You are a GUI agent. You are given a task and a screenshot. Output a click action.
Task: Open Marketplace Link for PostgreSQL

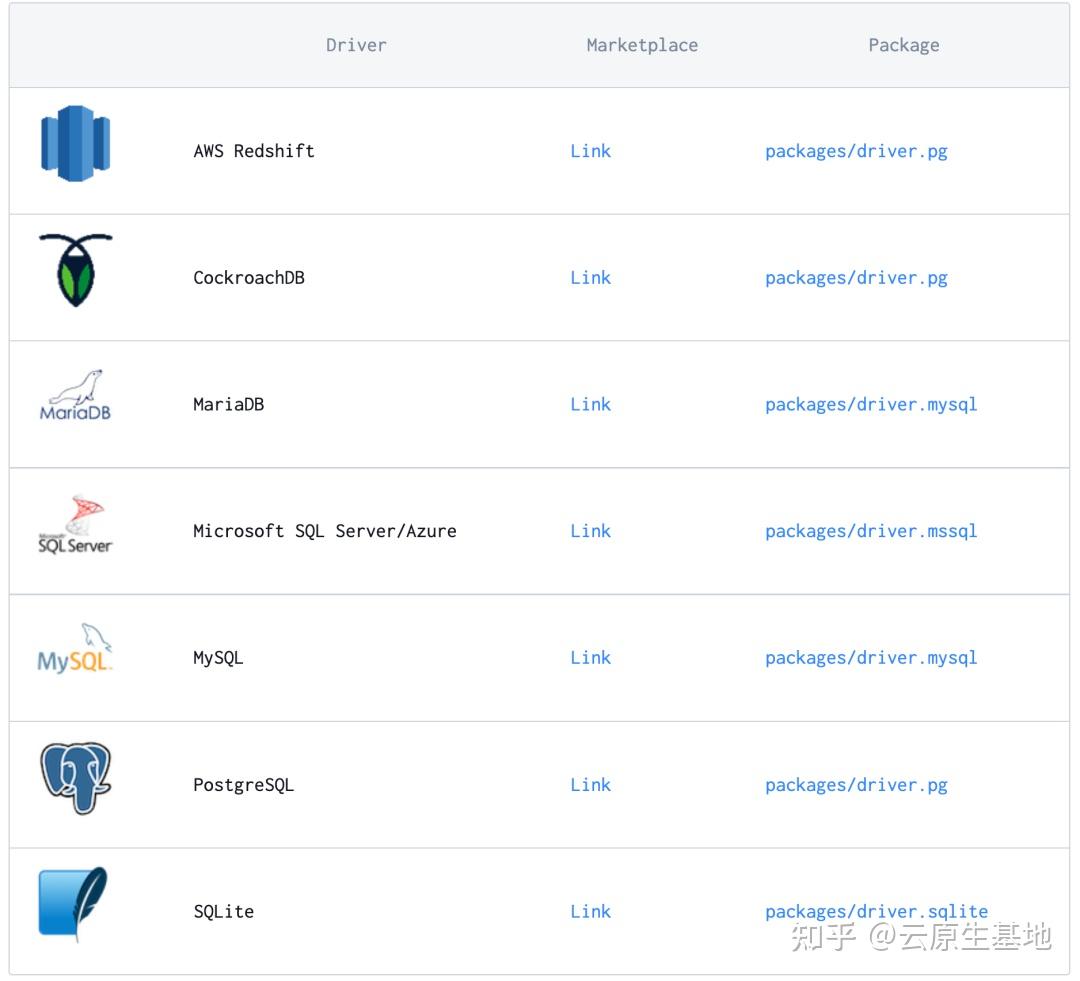click(590, 785)
